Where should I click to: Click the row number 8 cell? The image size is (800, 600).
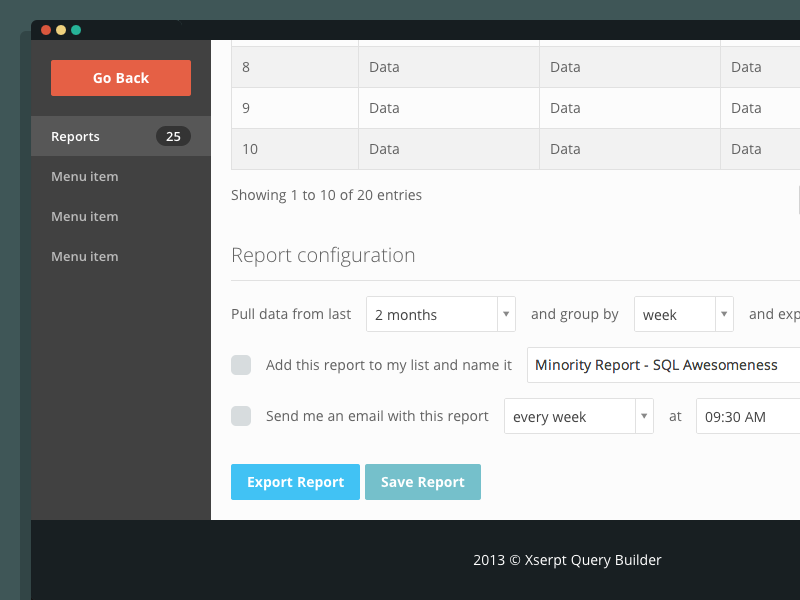pos(295,67)
